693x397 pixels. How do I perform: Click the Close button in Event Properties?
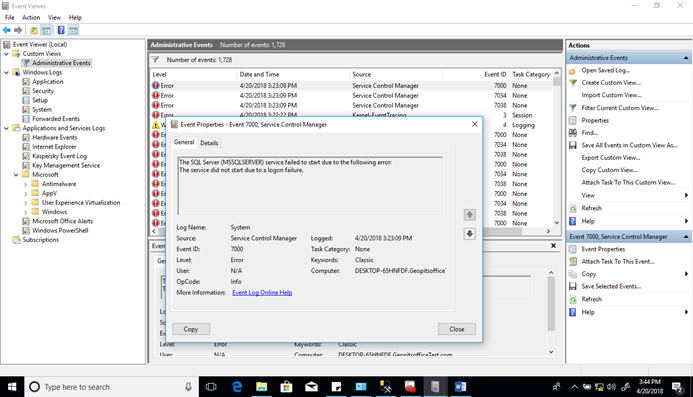457,329
